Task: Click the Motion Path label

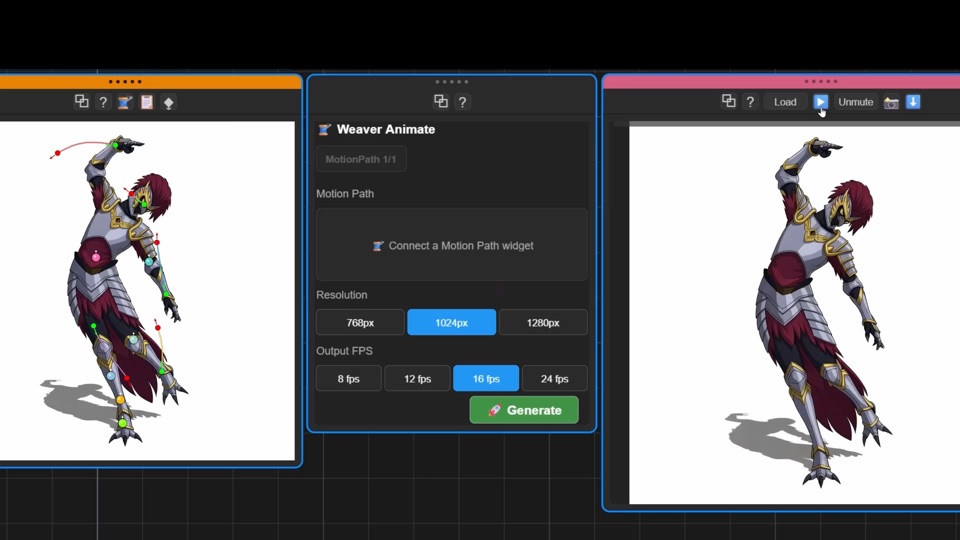Action: 345,193
